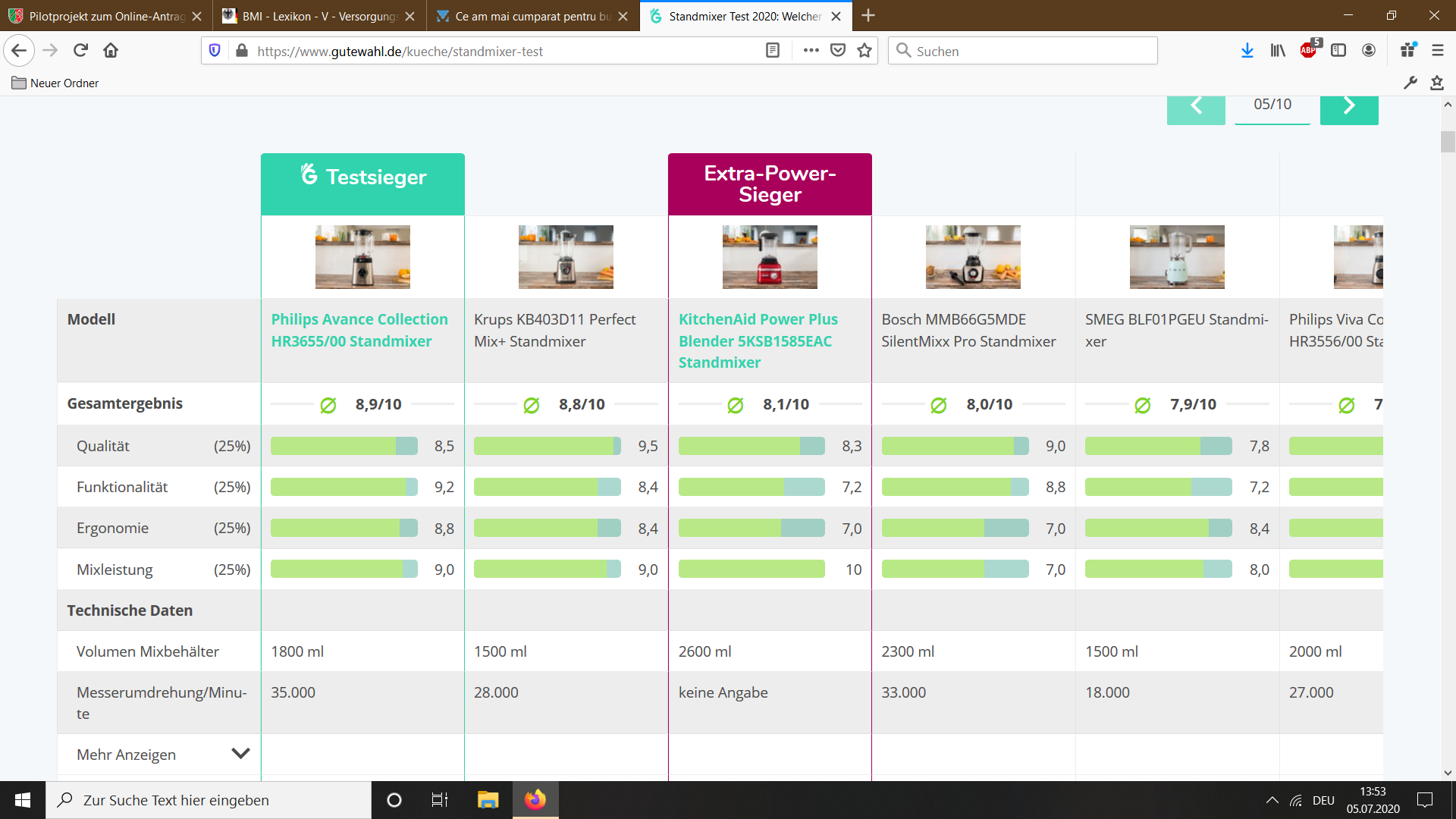1456x819 pixels.
Task: Open Windows notification center
Action: tap(1425, 800)
